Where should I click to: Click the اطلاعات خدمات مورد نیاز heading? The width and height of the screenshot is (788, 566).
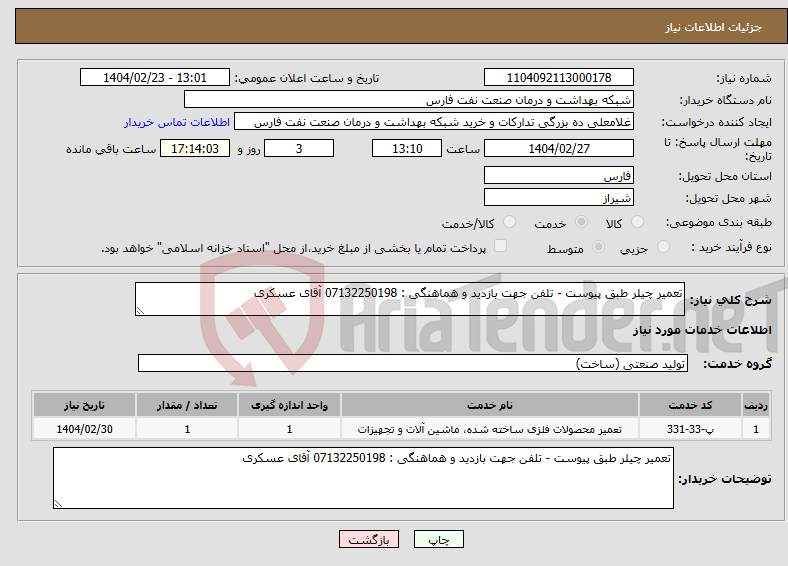pyautogui.click(x=702, y=330)
